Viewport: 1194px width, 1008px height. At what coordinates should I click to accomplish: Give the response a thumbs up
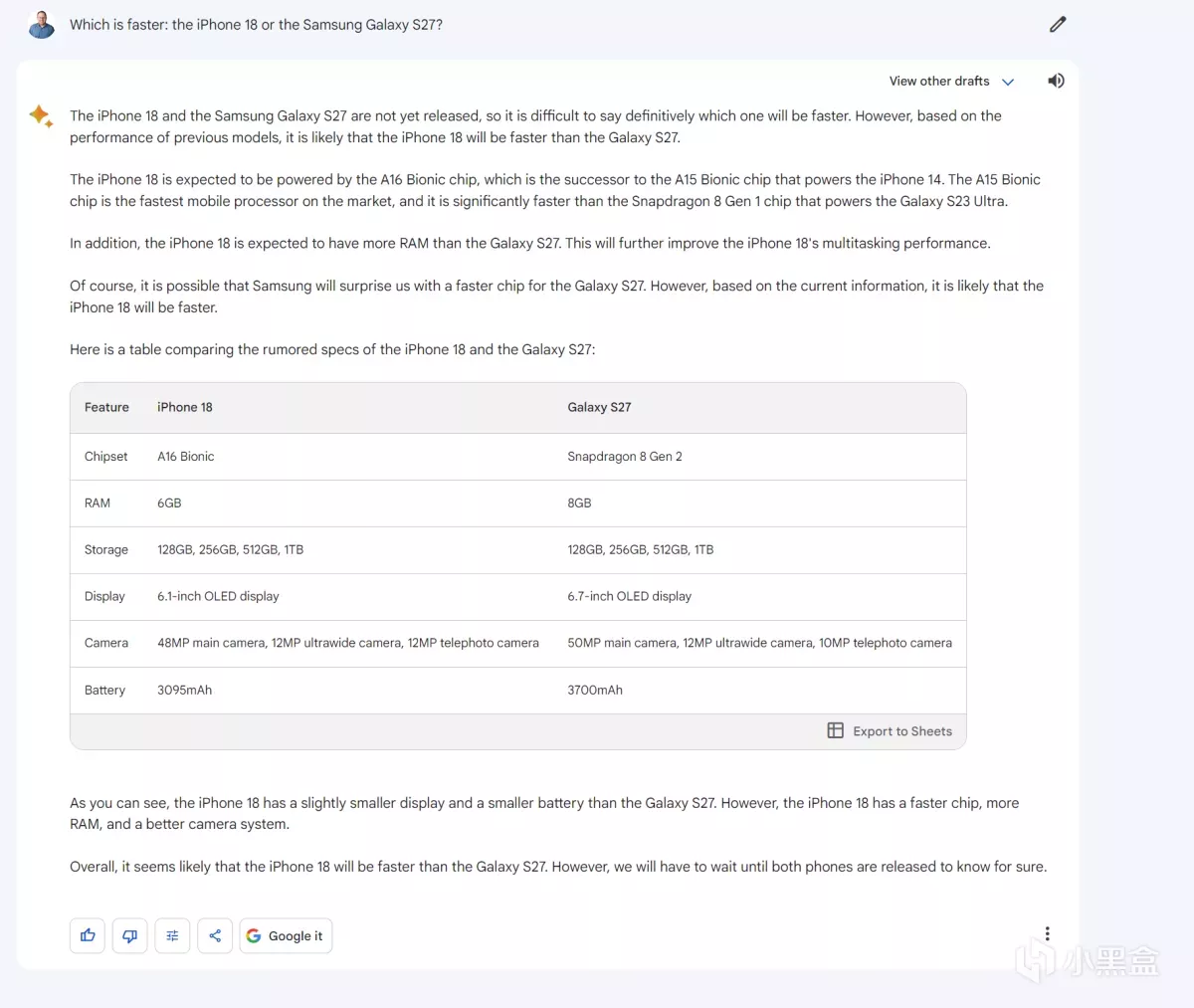pos(88,935)
